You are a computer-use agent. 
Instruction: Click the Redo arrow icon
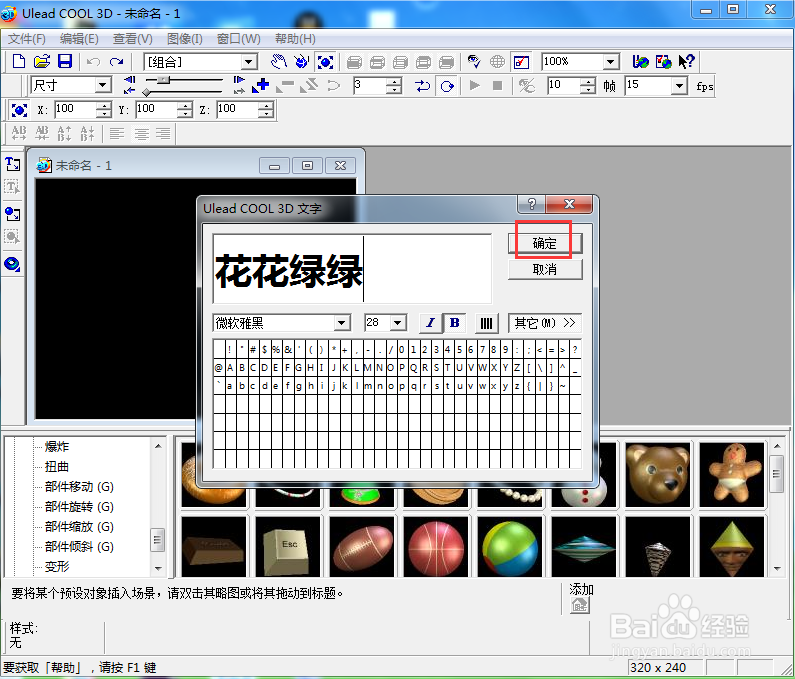coord(117,62)
